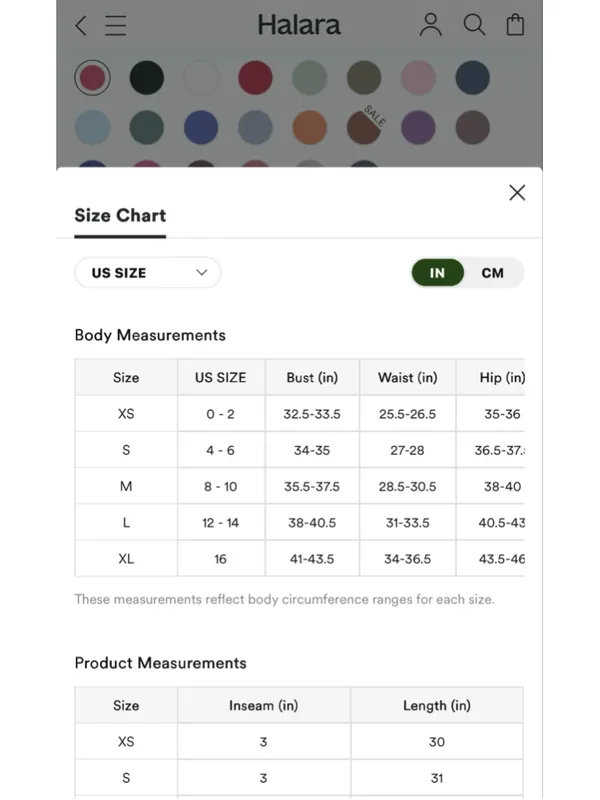The width and height of the screenshot is (600, 800).
Task: Choose the white color swatch
Action: click(201, 78)
